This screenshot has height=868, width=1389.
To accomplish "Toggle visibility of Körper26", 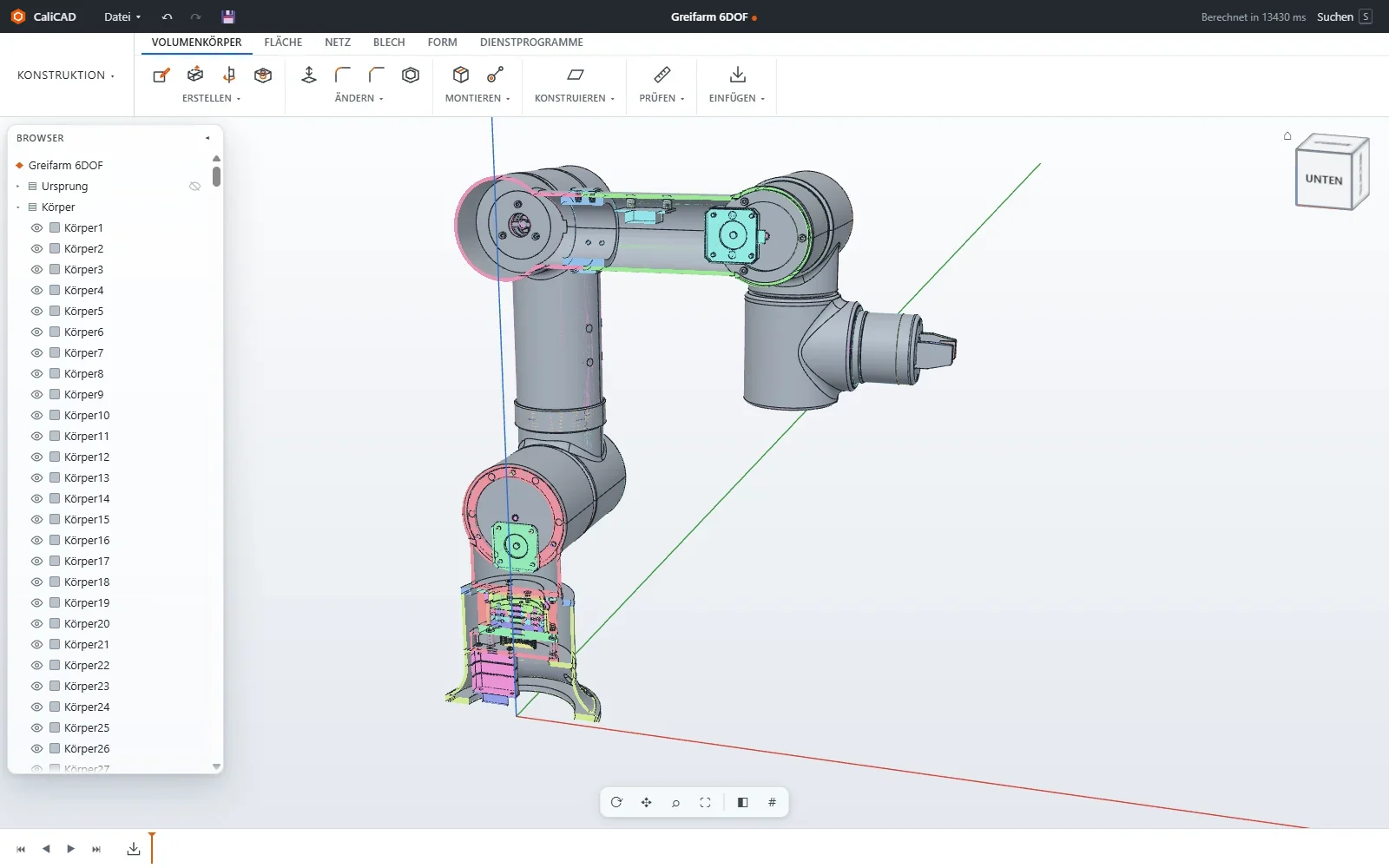I will (36, 749).
